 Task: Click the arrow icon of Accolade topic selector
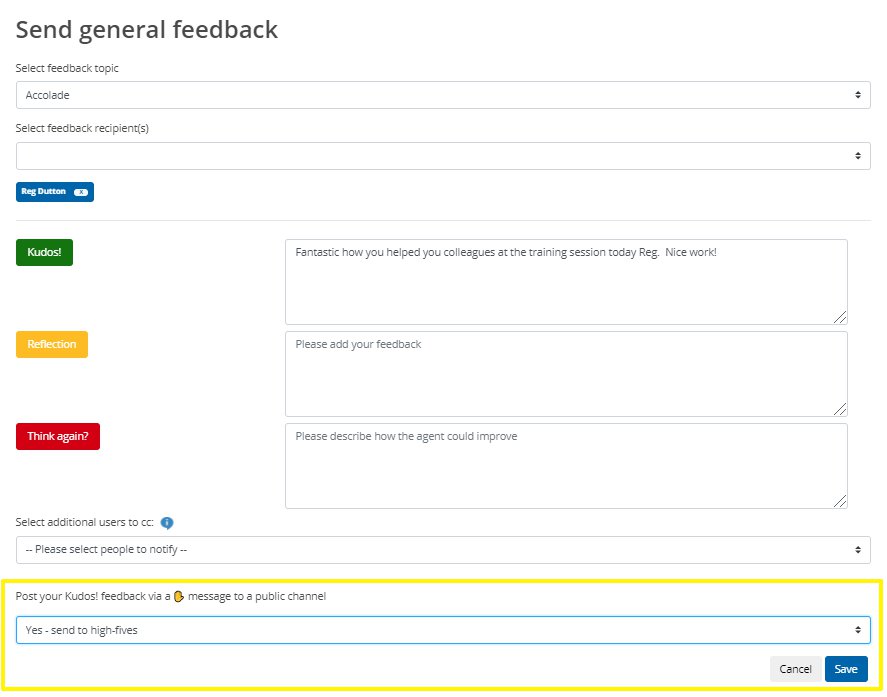click(x=858, y=95)
